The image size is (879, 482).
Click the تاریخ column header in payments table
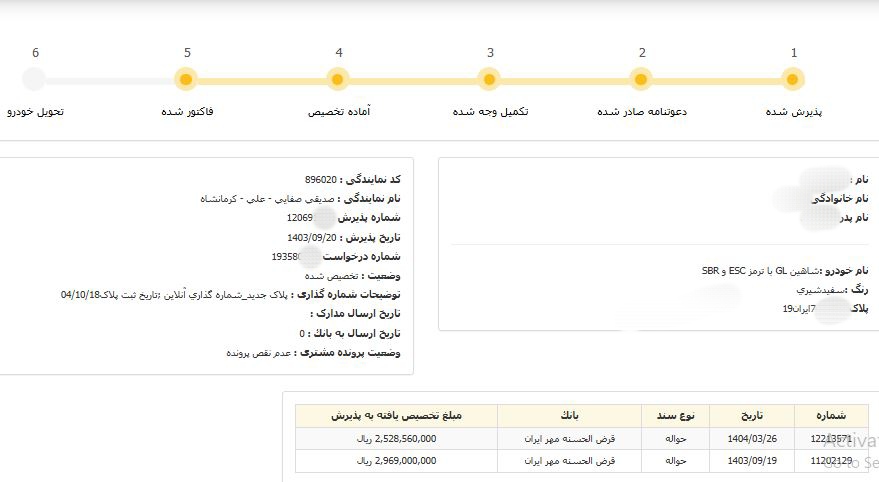(x=751, y=415)
